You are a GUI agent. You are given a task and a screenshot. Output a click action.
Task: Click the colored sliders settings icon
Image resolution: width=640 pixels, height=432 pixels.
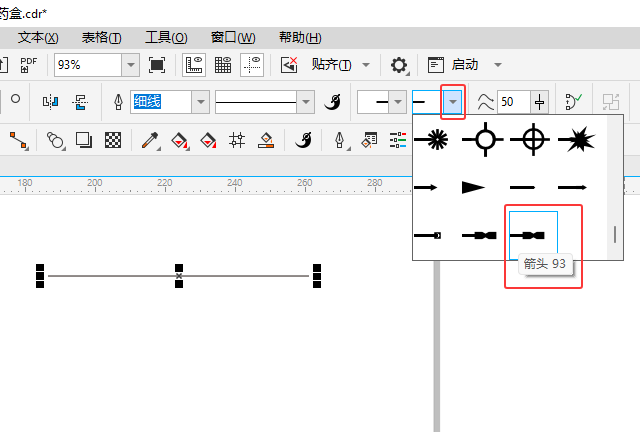(398, 140)
